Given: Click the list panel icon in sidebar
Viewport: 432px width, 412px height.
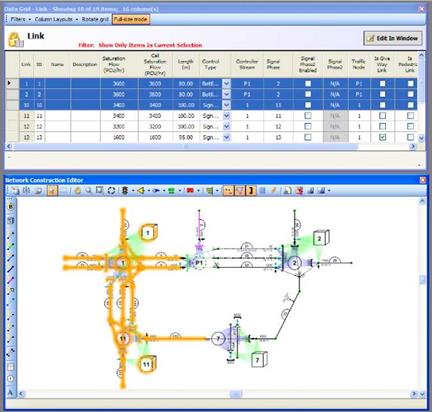Looking at the screenshot, I should click(x=11, y=220).
